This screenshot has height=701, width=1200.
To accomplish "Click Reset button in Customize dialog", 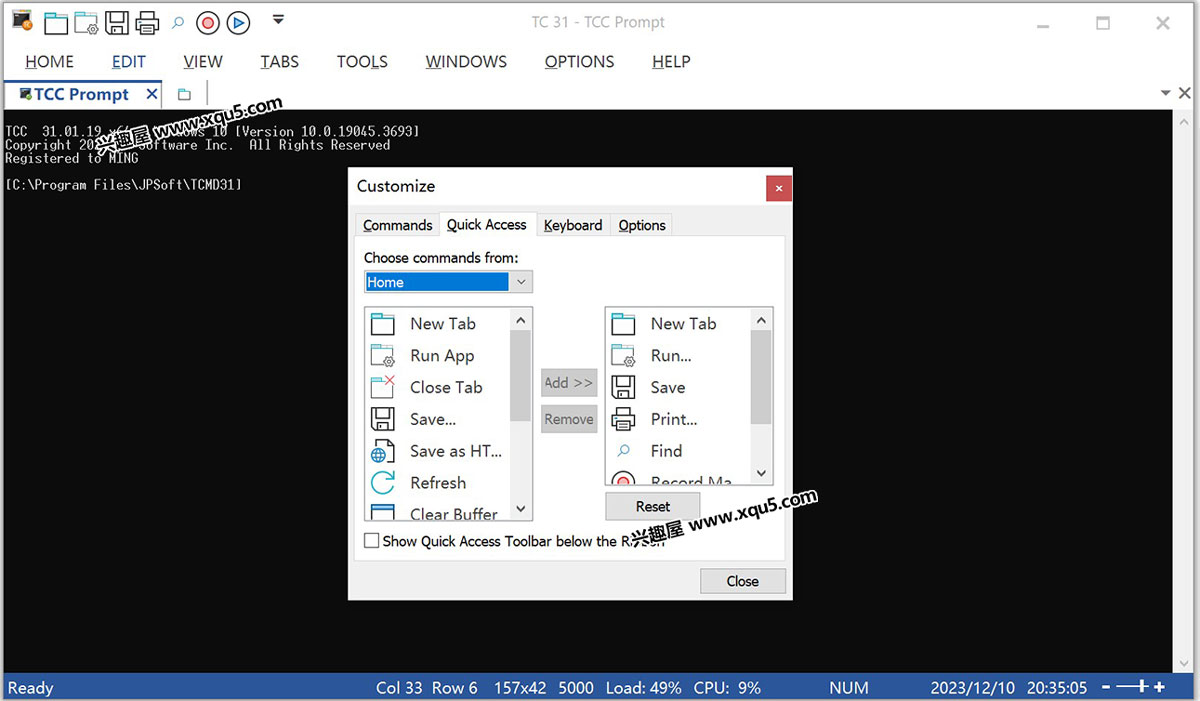I will click(653, 506).
